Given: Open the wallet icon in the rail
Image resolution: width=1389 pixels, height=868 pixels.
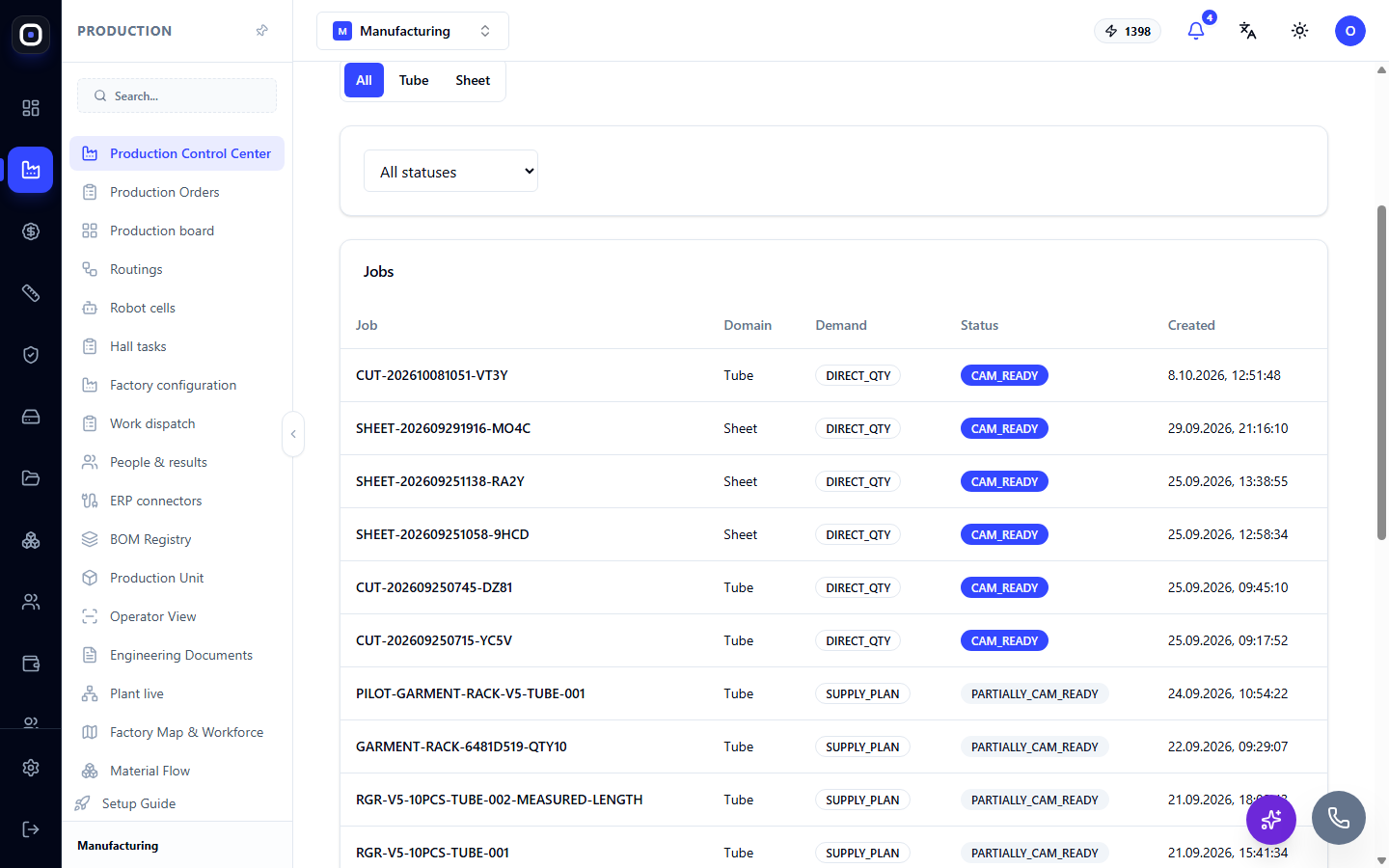Looking at the screenshot, I should click(x=31, y=664).
